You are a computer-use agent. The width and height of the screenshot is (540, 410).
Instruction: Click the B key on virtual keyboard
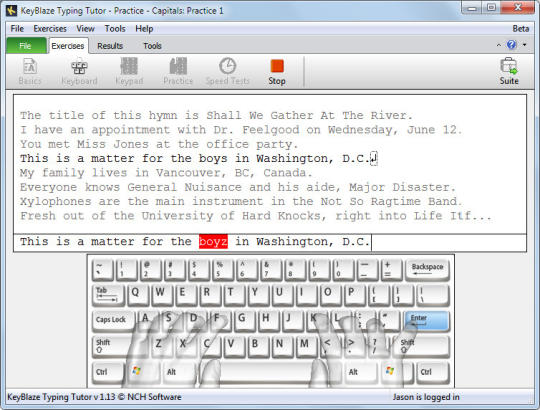(258, 347)
